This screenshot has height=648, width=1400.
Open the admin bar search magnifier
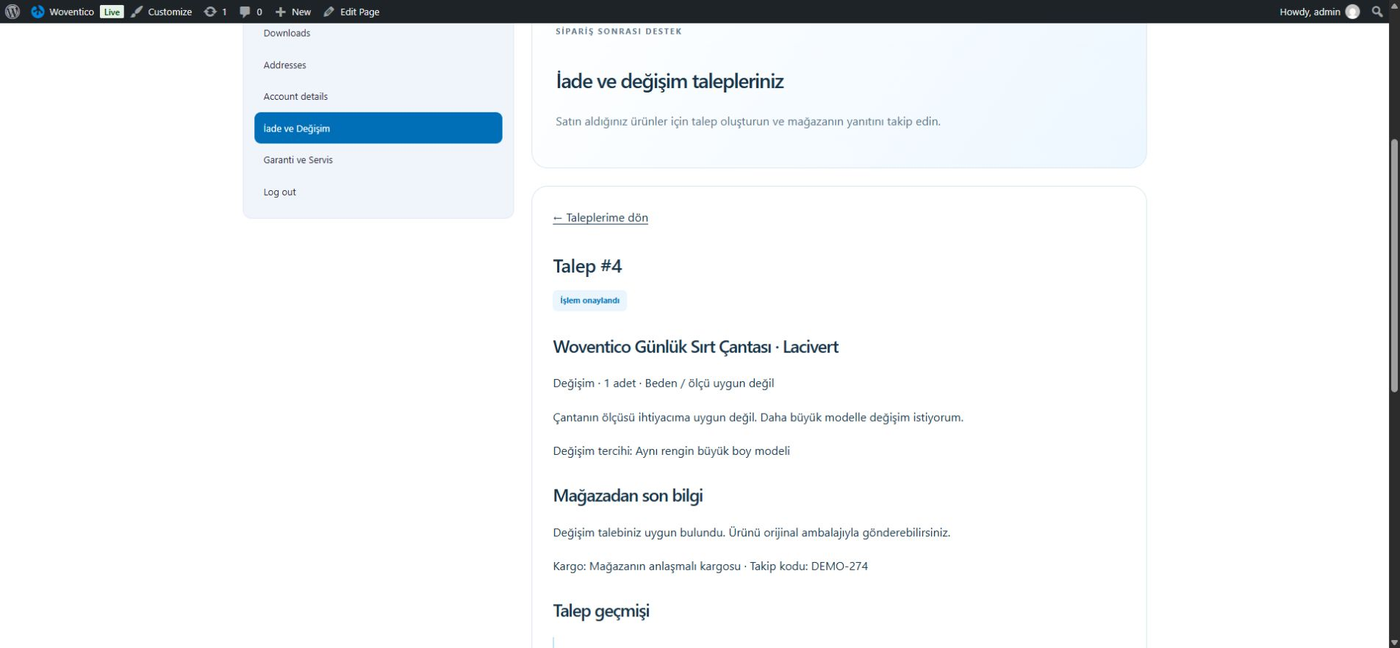click(x=1378, y=12)
